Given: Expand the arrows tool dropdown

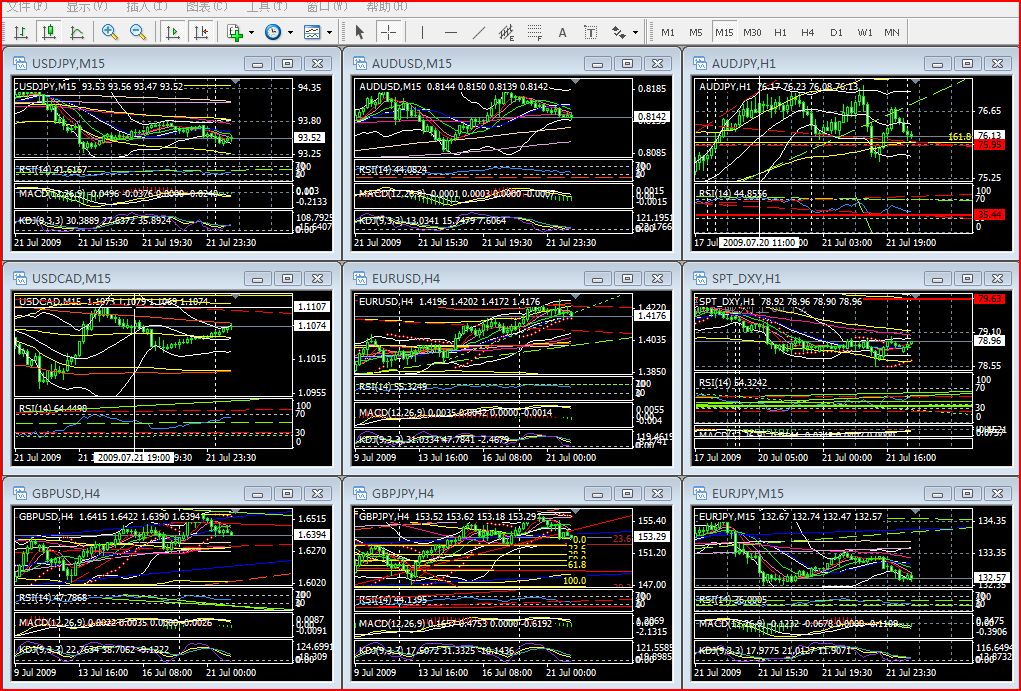Looking at the screenshot, I should click(636, 32).
